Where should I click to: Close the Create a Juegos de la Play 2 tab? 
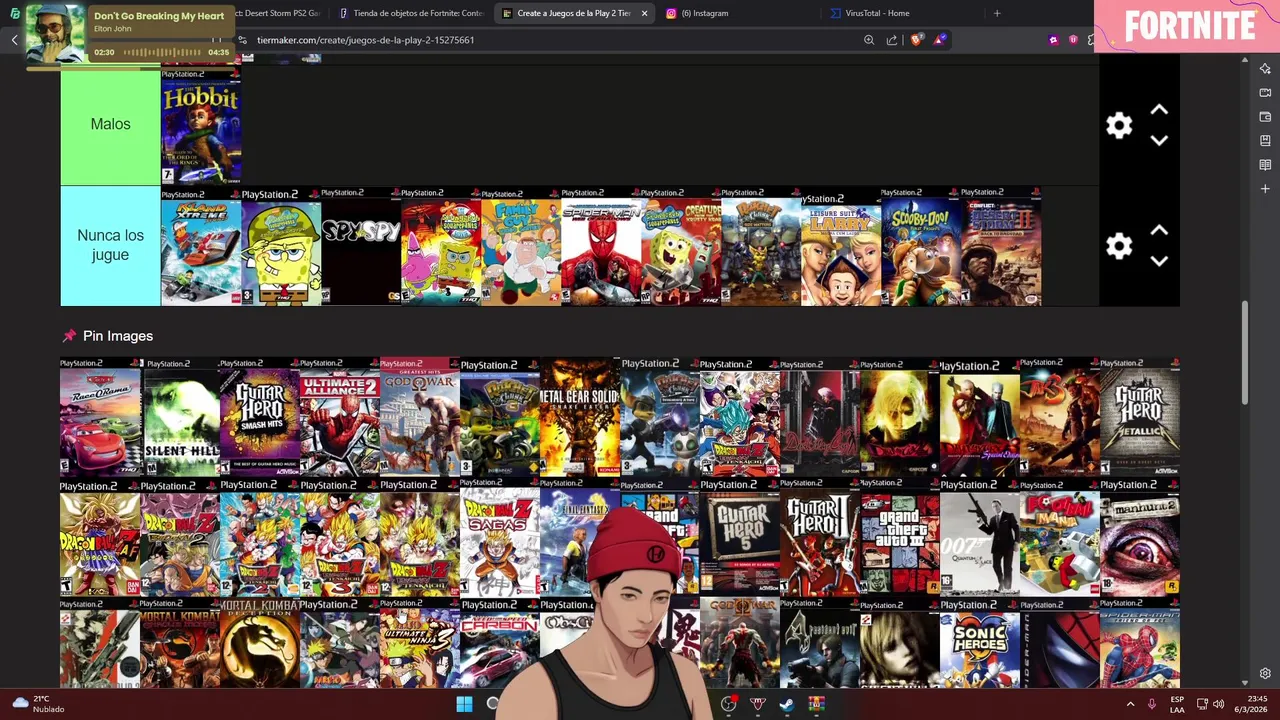click(644, 13)
